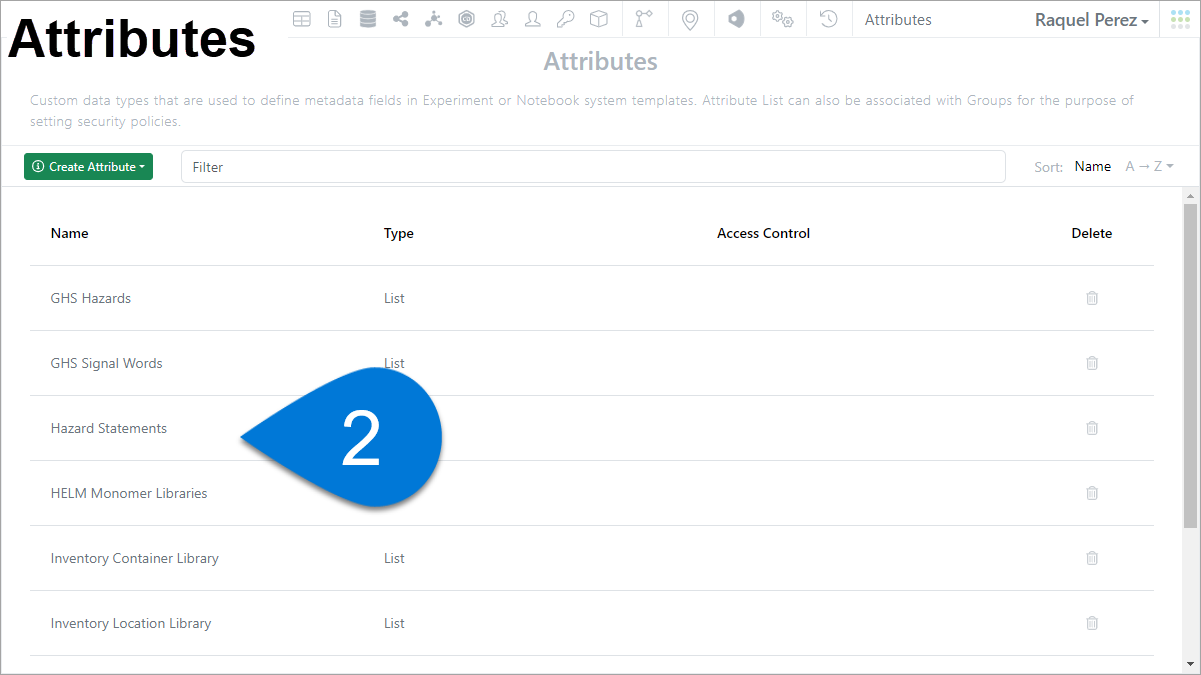Screen dimensions: 1201x675
Task: Delete the HELM Monomer Libraries attribute
Action: pos(1092,493)
